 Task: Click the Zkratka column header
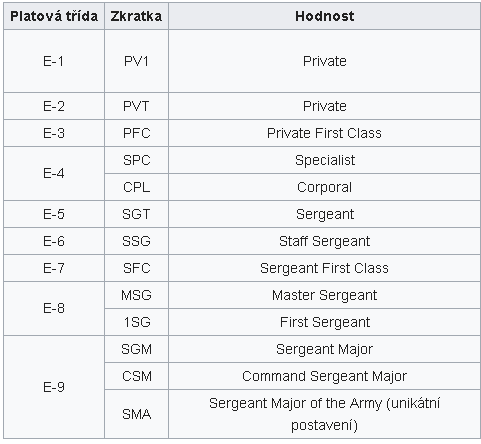click(136, 16)
